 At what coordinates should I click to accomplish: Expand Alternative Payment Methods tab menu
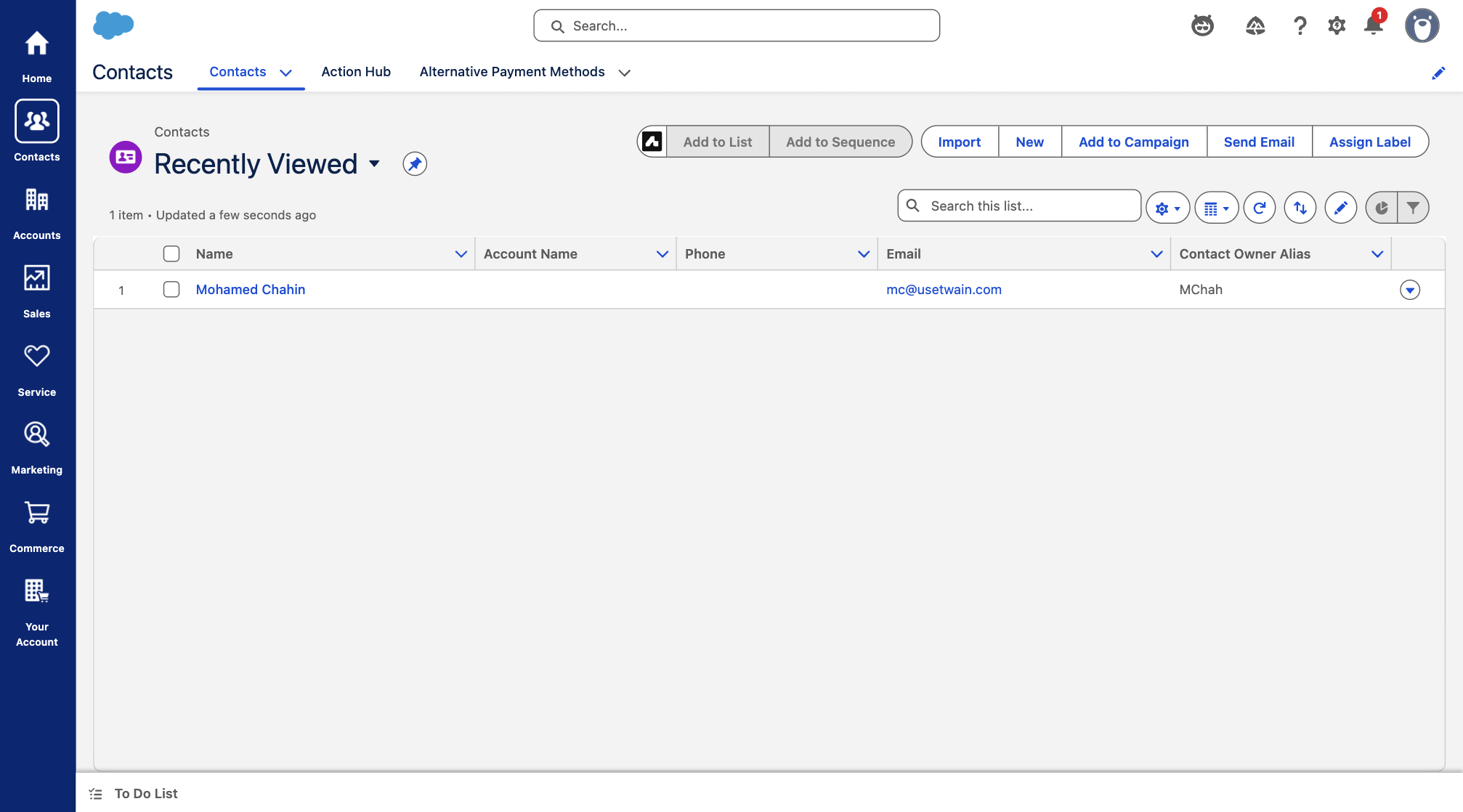(625, 73)
